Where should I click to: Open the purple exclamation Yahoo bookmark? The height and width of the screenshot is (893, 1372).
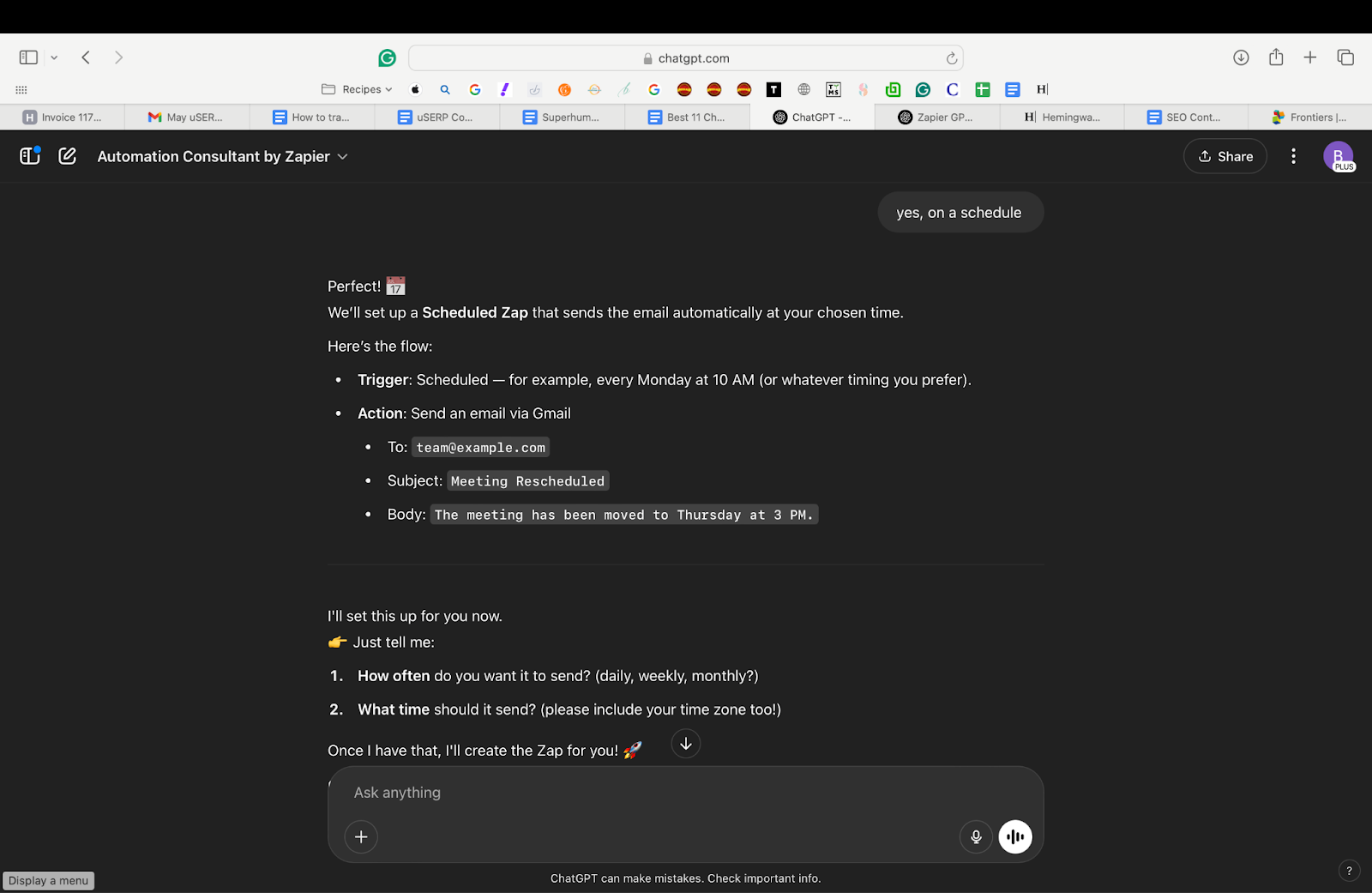pos(505,89)
